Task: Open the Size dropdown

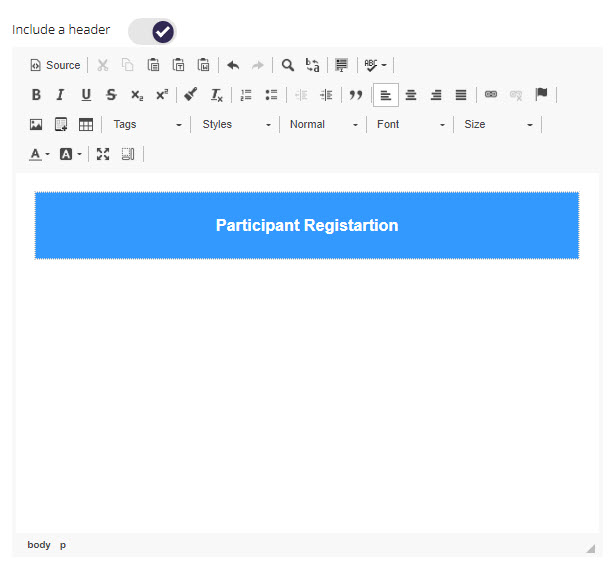Action: [498, 124]
